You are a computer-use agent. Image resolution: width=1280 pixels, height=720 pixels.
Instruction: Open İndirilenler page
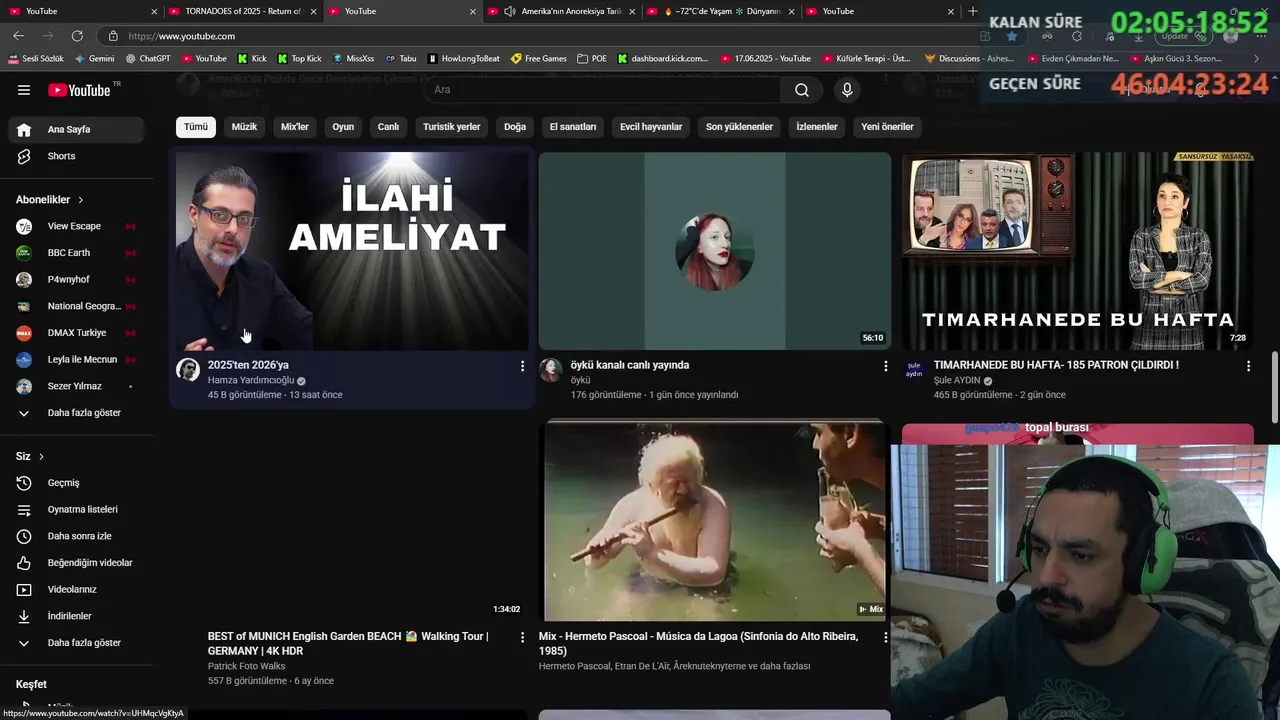click(x=76, y=616)
